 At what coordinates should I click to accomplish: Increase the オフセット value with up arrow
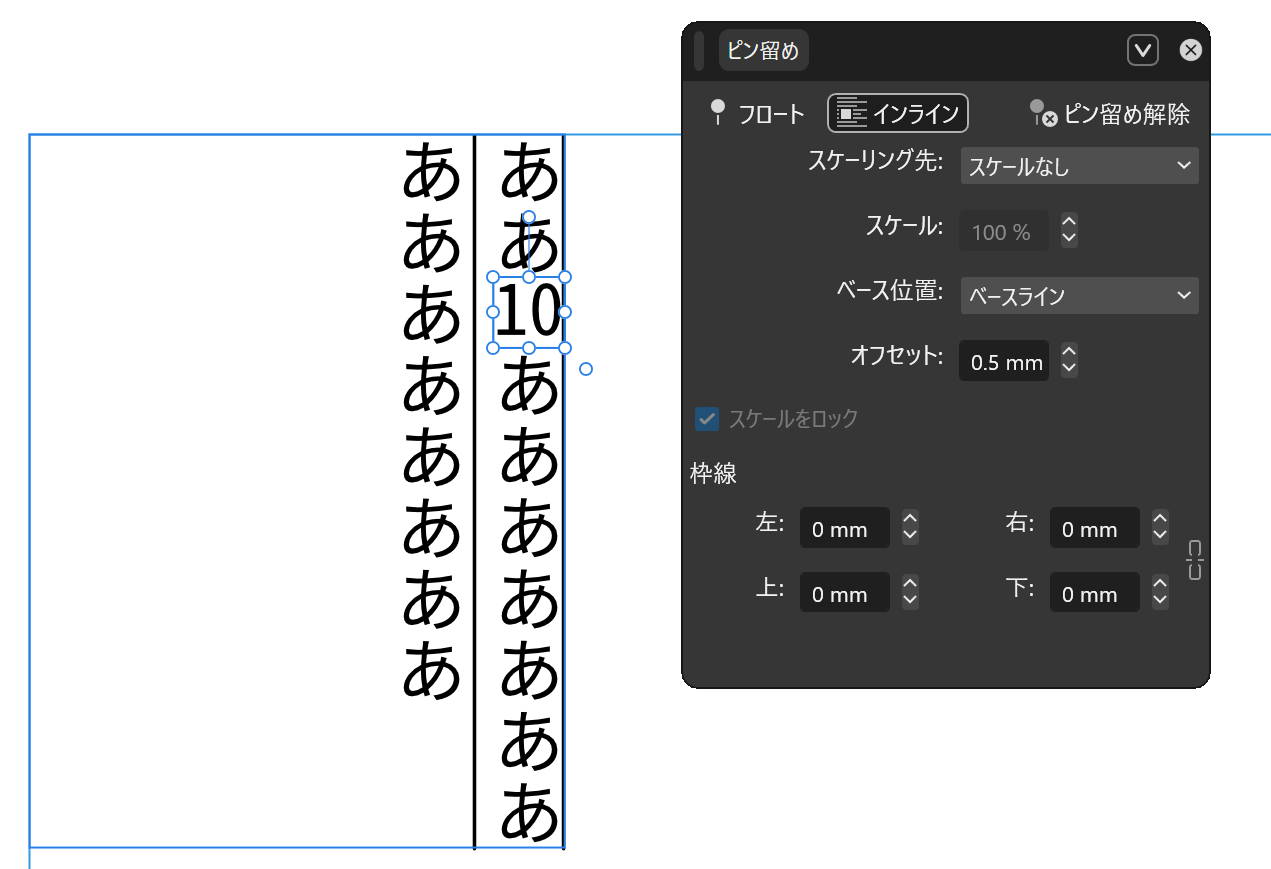(1068, 354)
